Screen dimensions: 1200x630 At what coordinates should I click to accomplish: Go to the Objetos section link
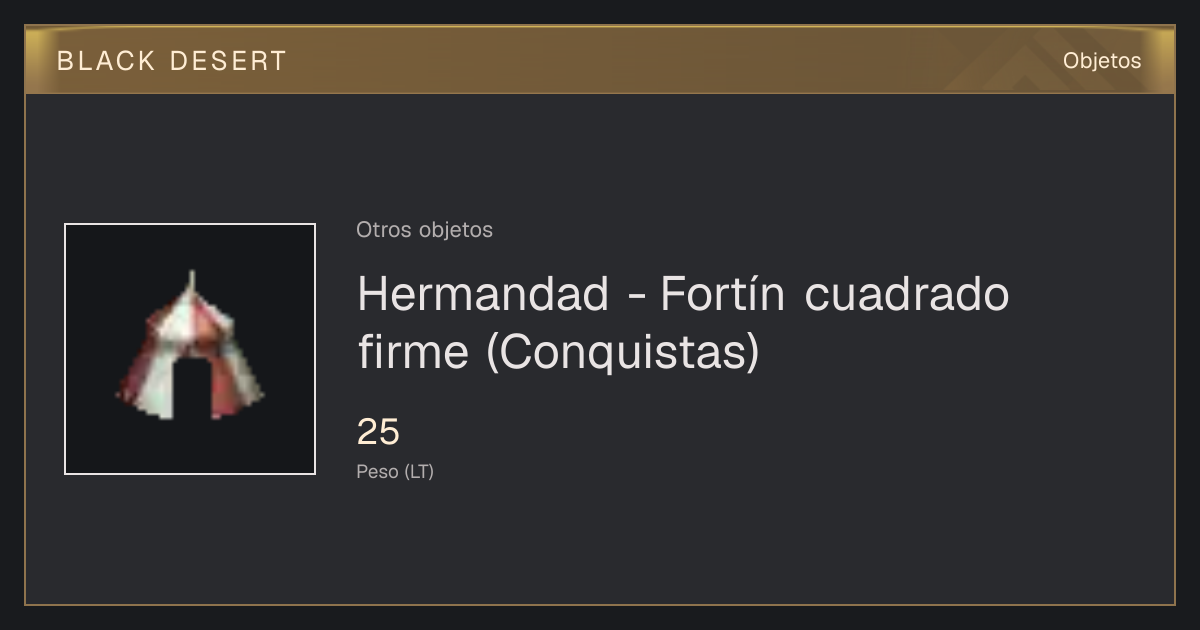coord(1102,61)
